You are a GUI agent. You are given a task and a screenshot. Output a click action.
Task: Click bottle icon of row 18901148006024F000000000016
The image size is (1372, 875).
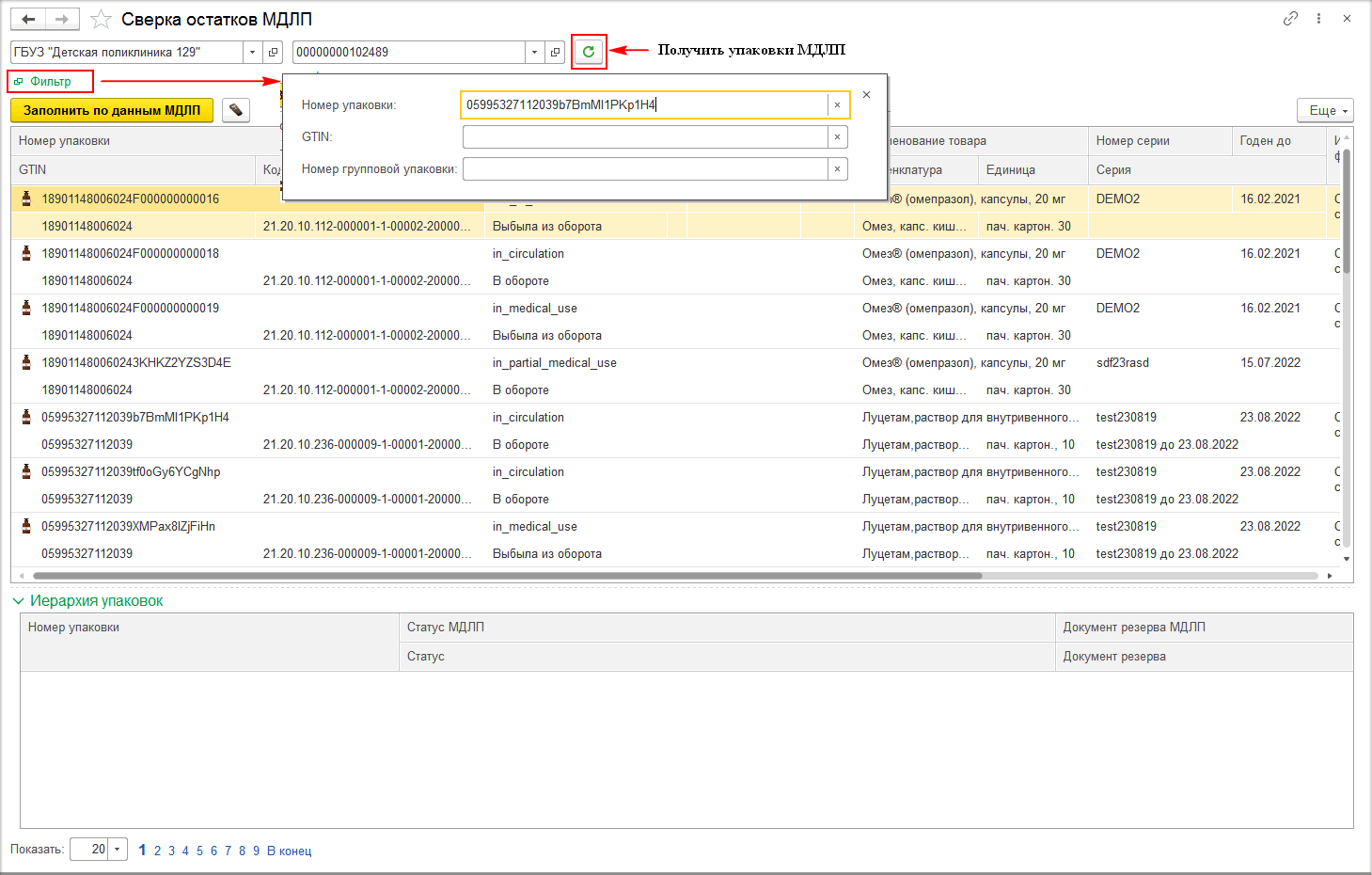[26, 199]
